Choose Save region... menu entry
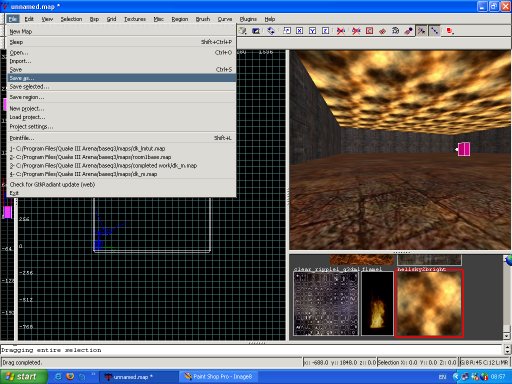Image resolution: width=512 pixels, height=384 pixels. 121,97
